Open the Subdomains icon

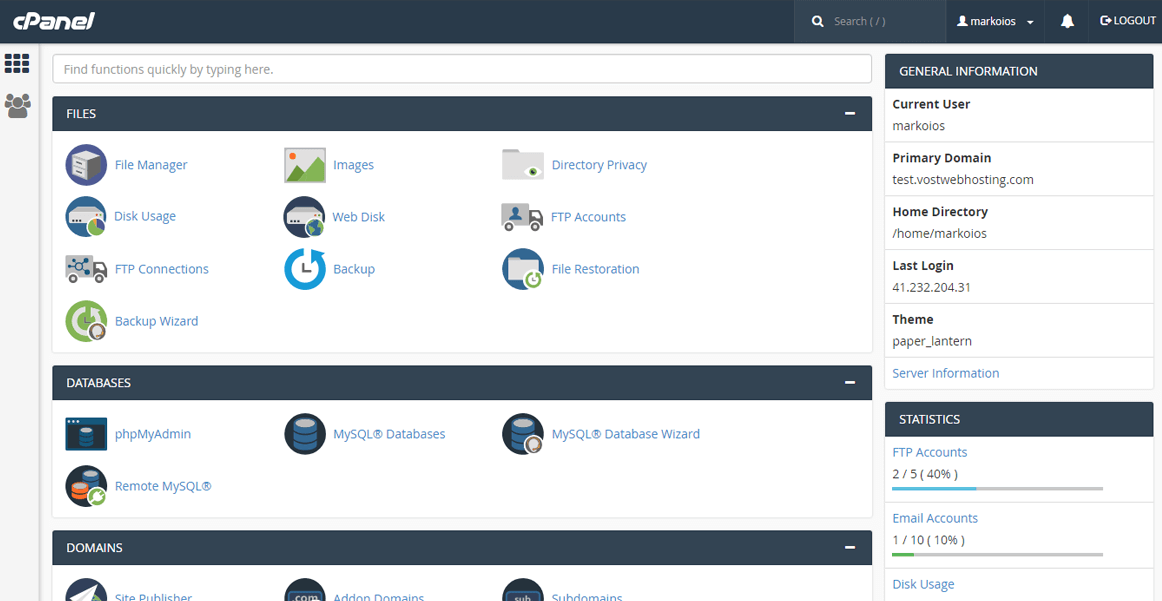523,591
